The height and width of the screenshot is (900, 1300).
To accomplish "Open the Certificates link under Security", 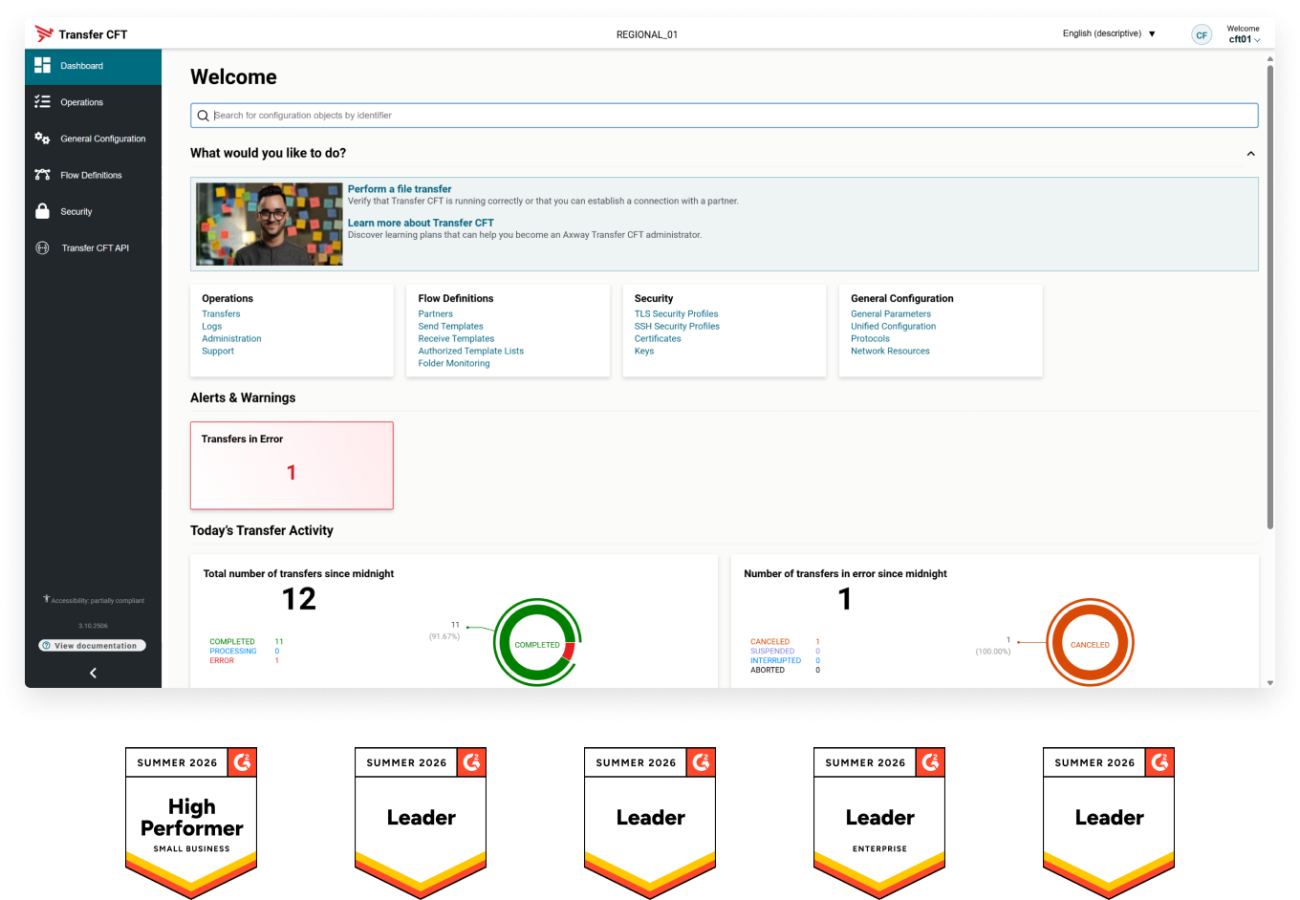I will [658, 338].
